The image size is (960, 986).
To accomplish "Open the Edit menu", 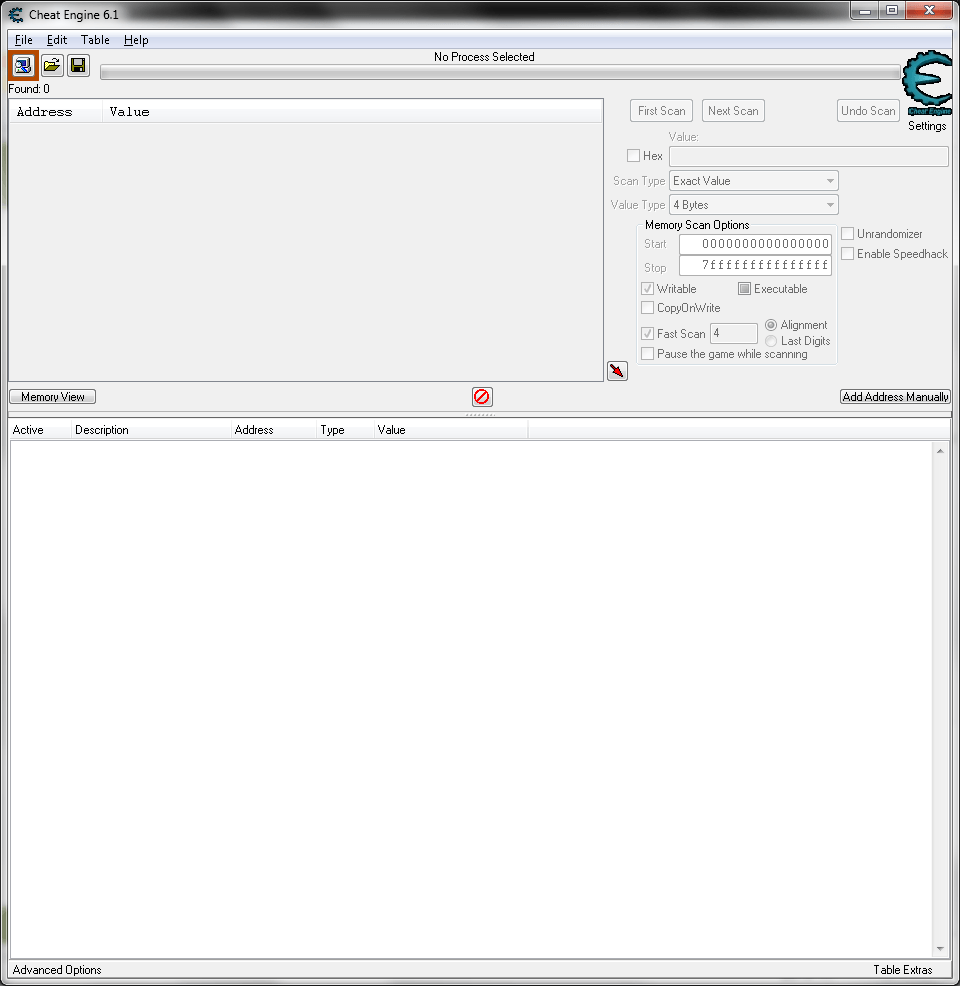I will tap(57, 40).
